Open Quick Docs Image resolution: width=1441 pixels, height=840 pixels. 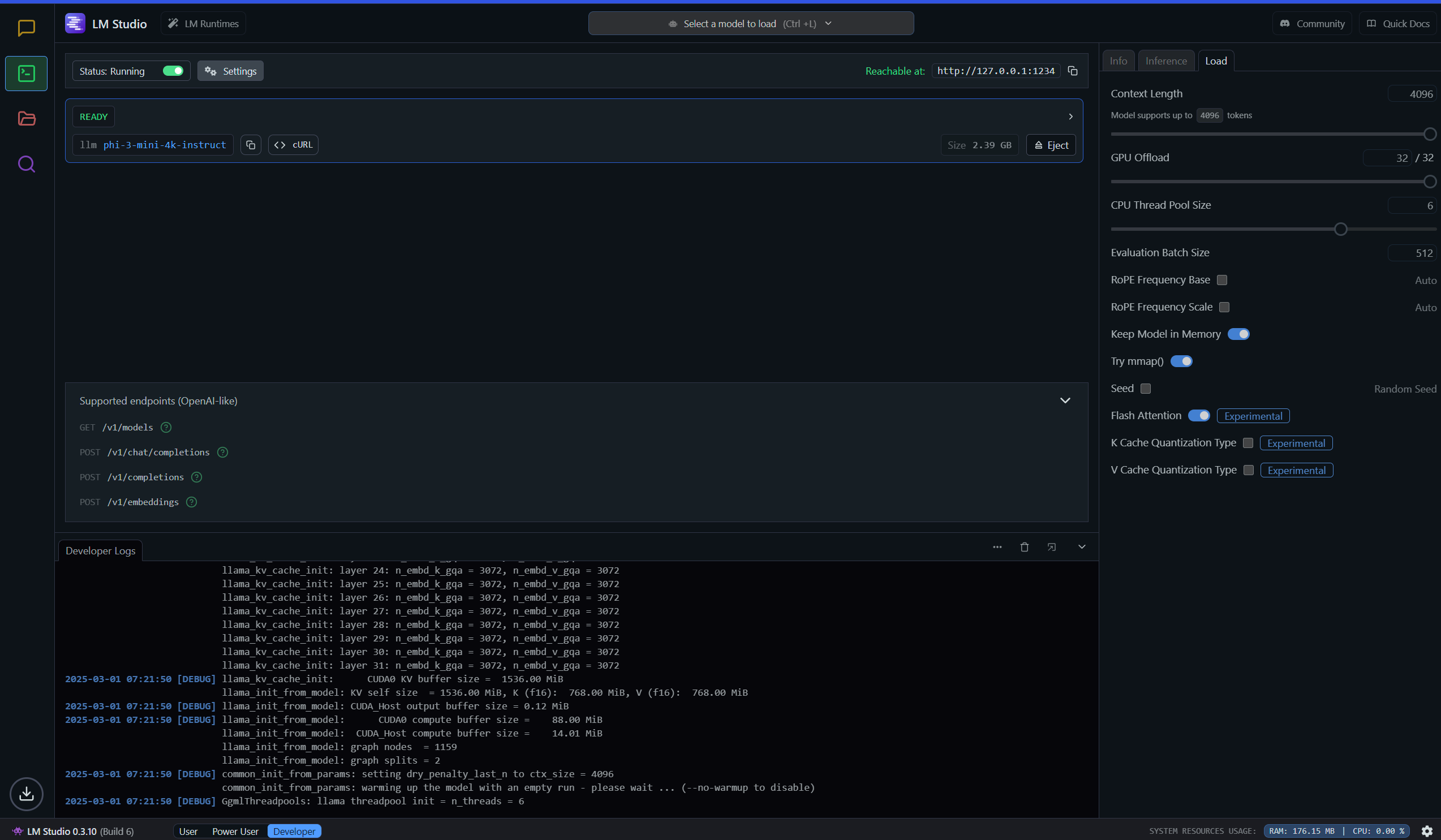click(1397, 23)
